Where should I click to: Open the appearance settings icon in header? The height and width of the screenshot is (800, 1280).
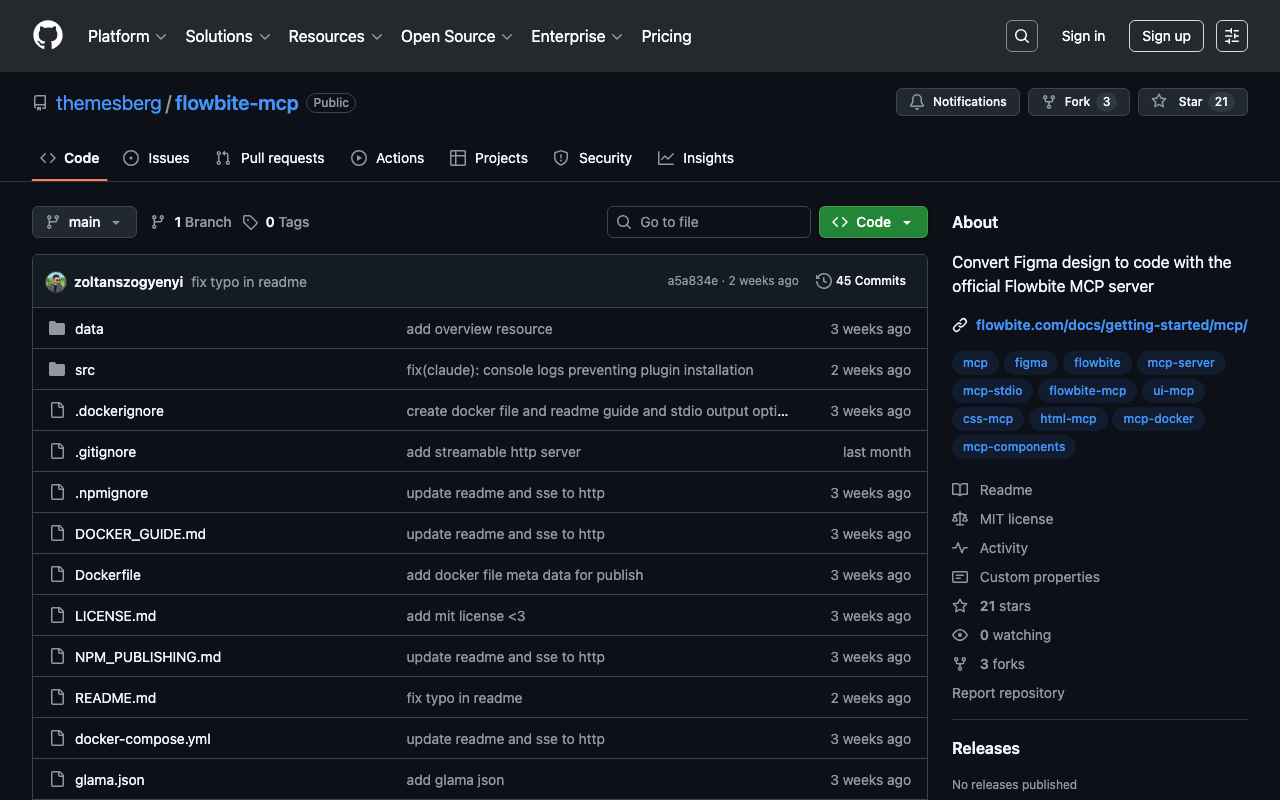pos(1231,36)
